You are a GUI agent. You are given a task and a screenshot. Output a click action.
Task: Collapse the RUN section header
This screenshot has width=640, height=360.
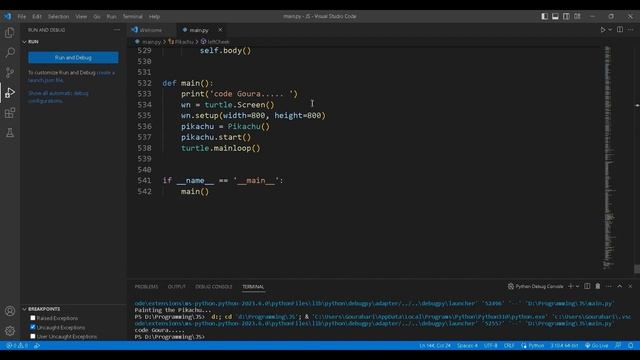[x=73, y=42]
